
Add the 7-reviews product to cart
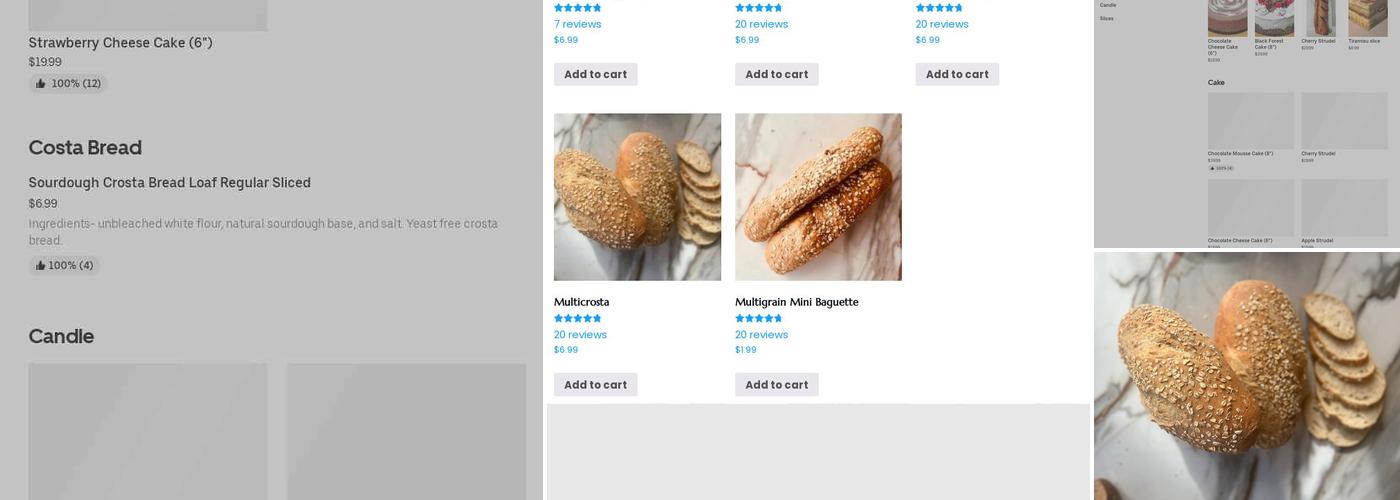595,74
